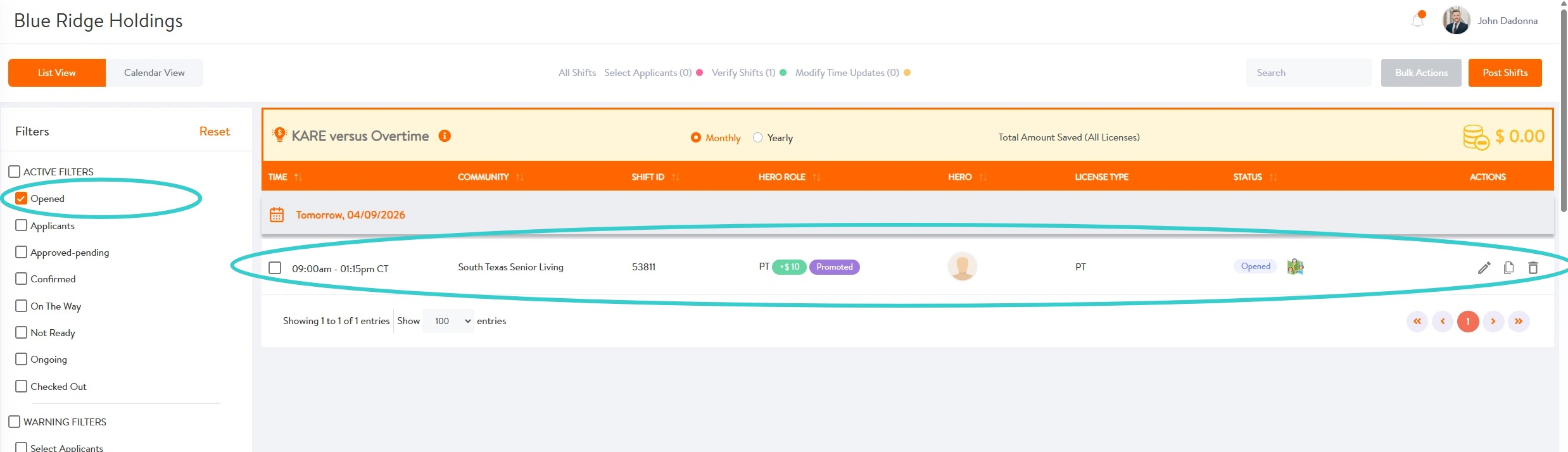The width and height of the screenshot is (1568, 452).
Task: Go to previous page of results
Action: point(1443,322)
